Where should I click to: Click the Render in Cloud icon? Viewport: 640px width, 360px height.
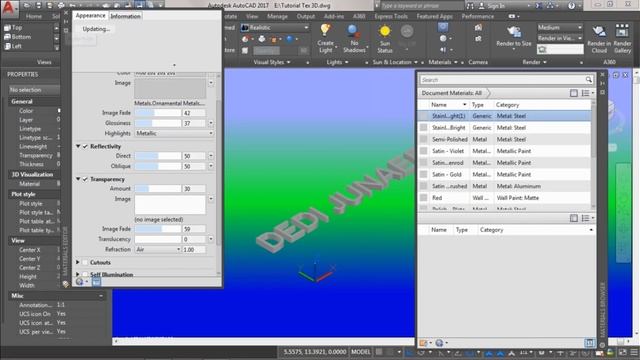[x=599, y=31]
